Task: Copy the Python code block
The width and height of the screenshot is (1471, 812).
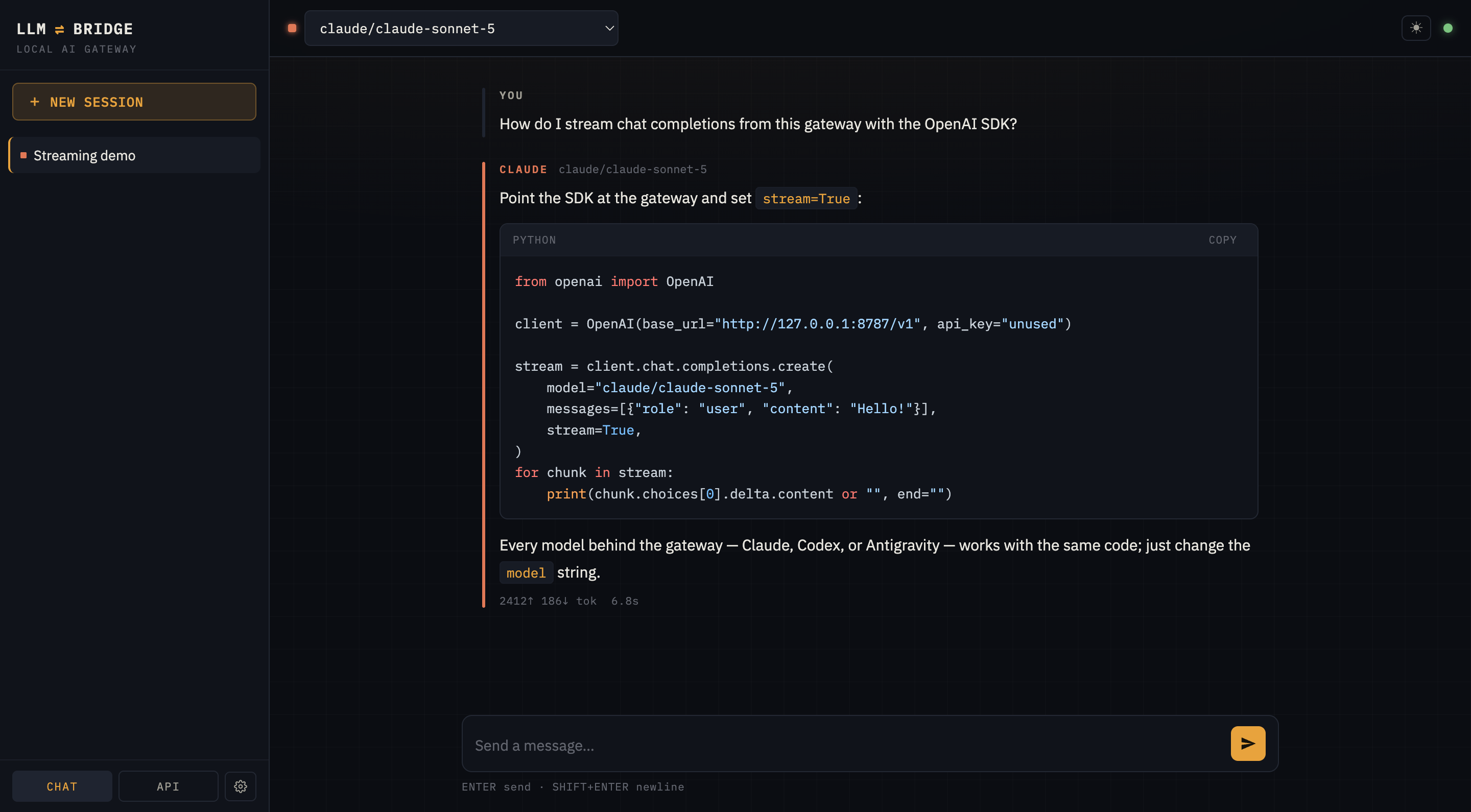Action: click(1222, 240)
